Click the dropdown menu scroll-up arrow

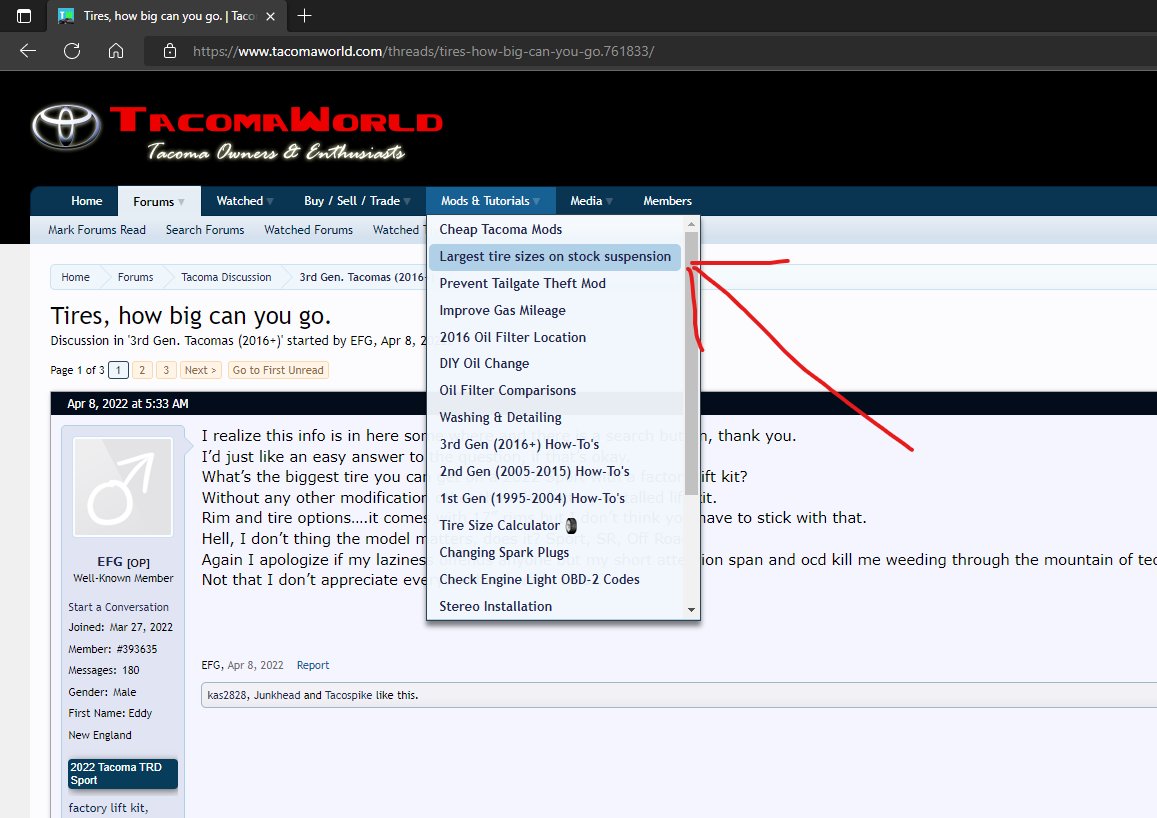[x=691, y=224]
